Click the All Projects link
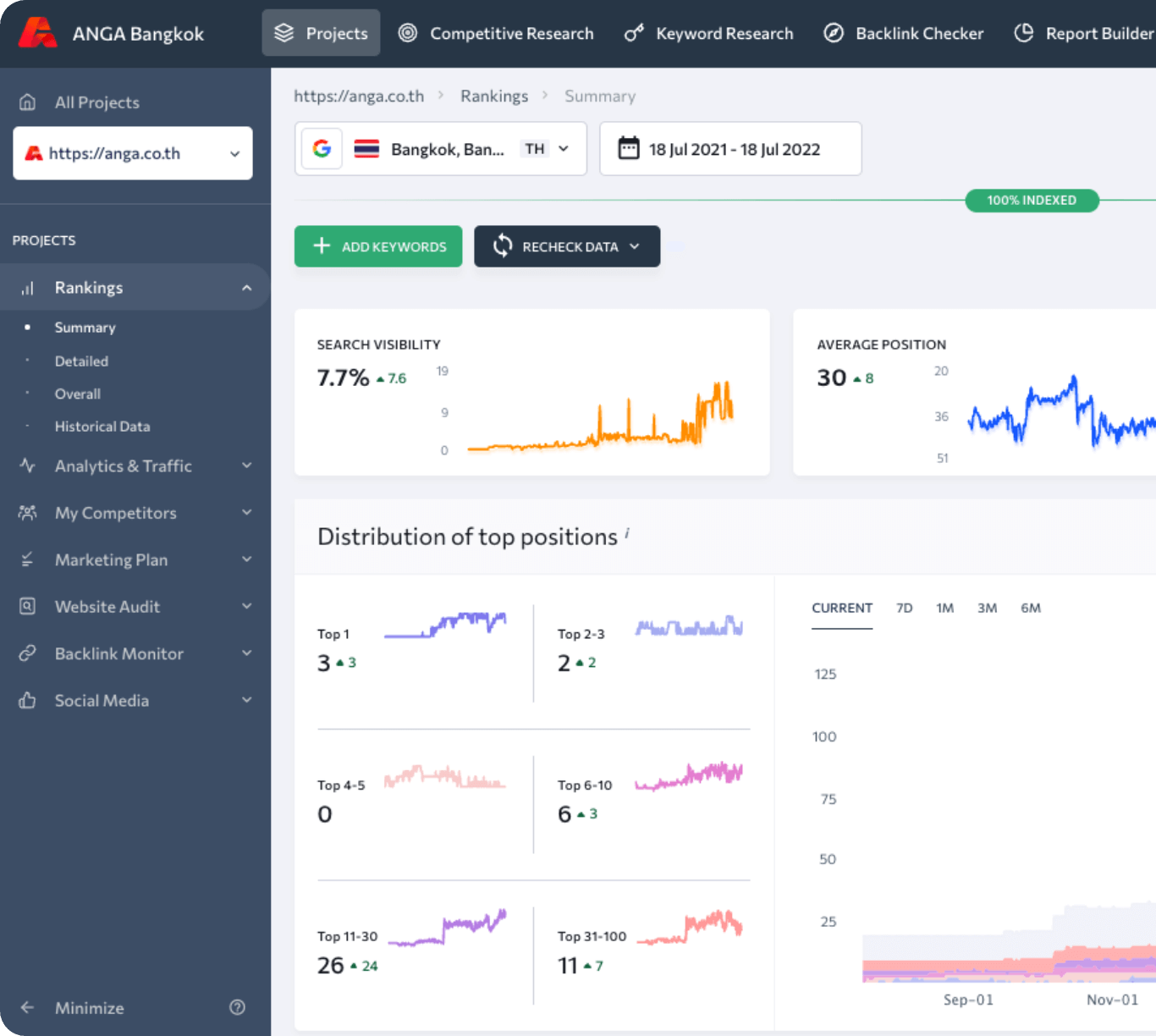The width and height of the screenshot is (1156, 1036). [x=97, y=102]
